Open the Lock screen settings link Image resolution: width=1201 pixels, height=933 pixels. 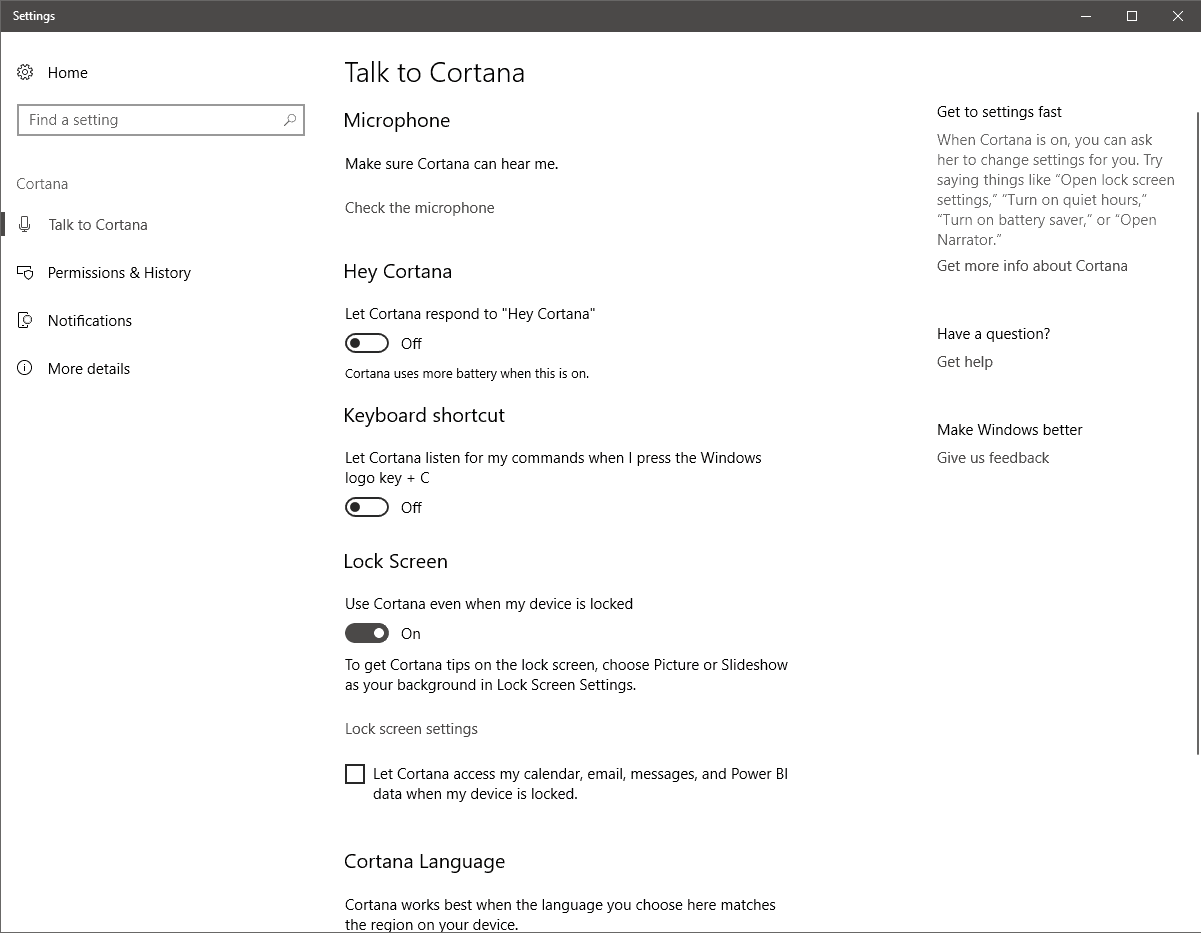coord(411,729)
